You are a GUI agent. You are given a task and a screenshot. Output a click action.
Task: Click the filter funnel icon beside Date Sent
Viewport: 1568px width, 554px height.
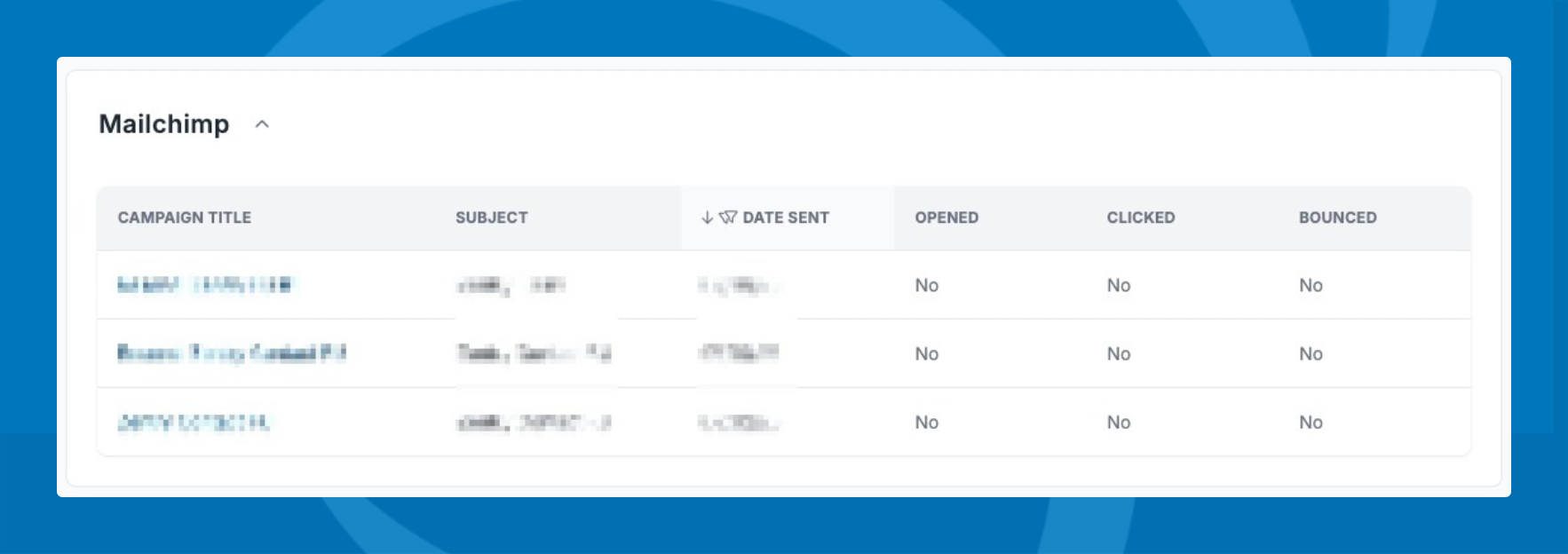coord(728,218)
